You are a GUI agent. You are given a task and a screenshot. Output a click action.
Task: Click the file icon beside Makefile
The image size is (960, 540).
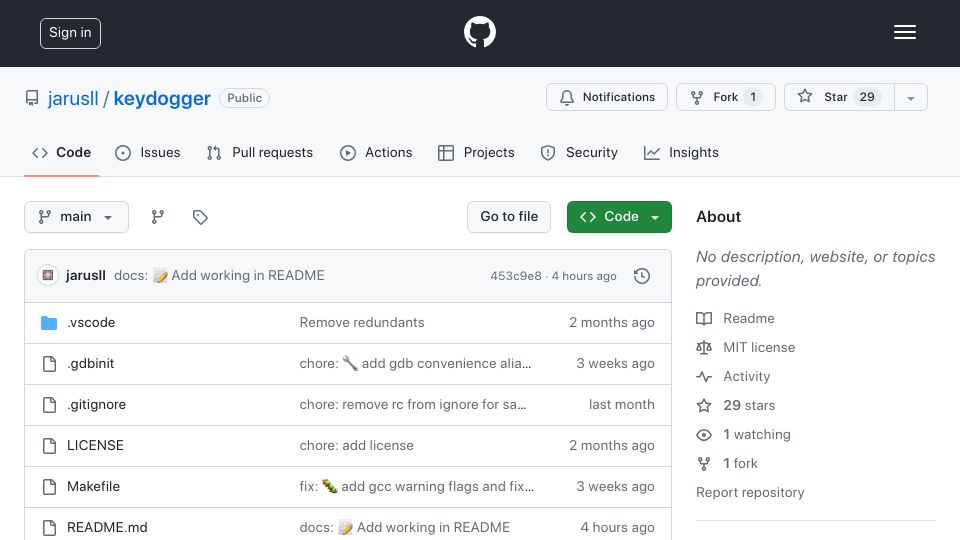pos(50,487)
